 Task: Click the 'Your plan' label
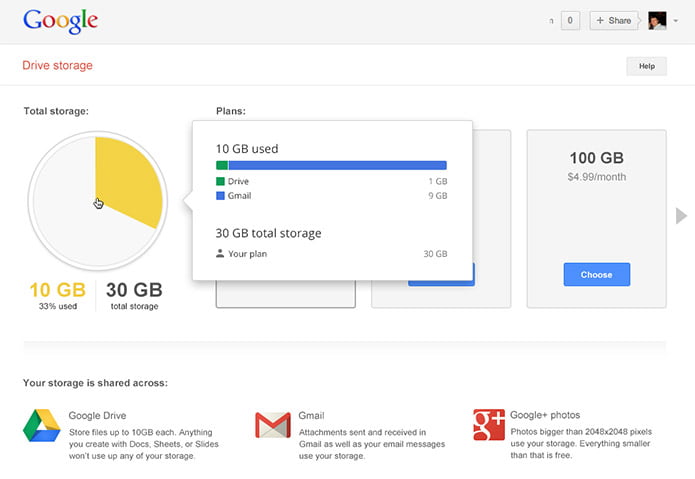(247, 254)
